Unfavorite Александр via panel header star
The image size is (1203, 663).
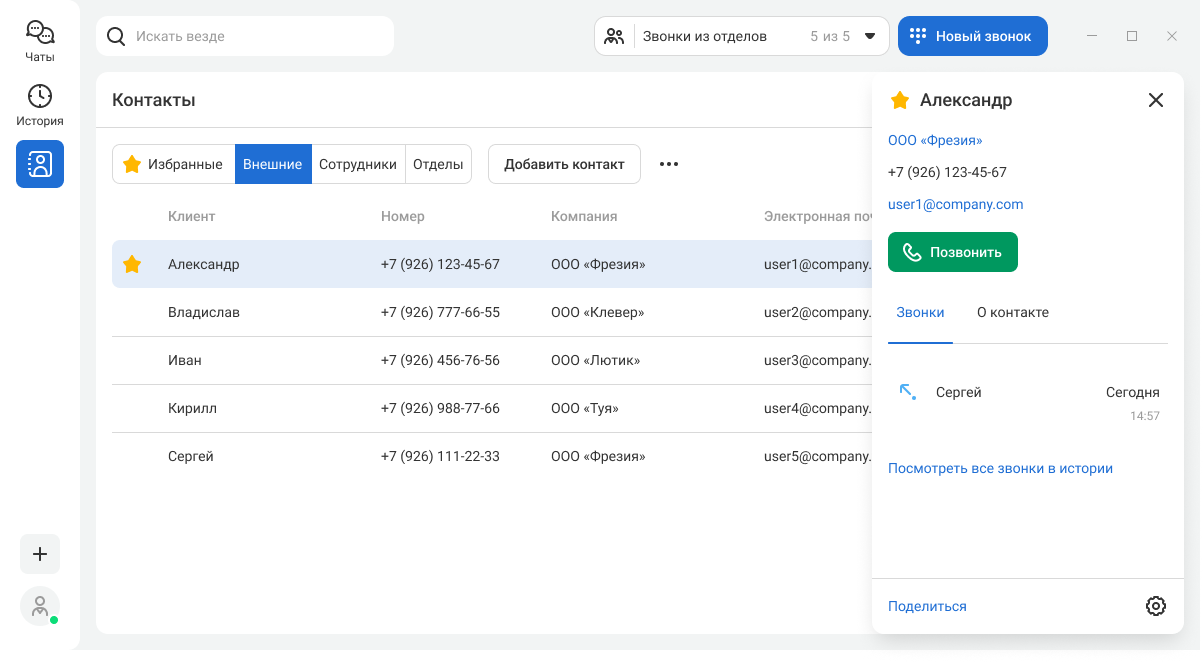[900, 100]
